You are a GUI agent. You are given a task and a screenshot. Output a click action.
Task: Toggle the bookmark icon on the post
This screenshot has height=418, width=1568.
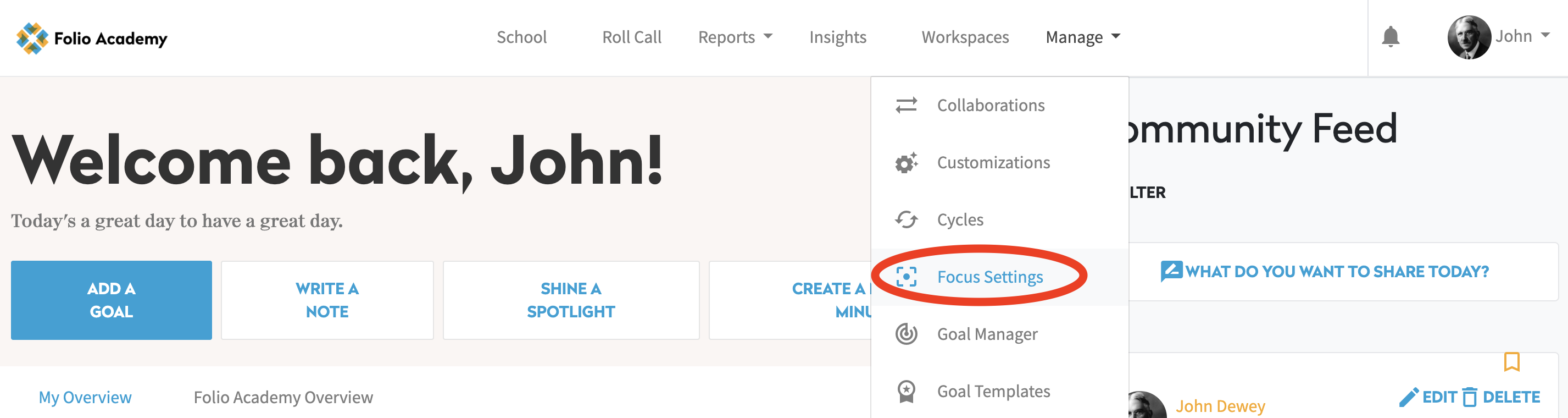tap(1511, 362)
